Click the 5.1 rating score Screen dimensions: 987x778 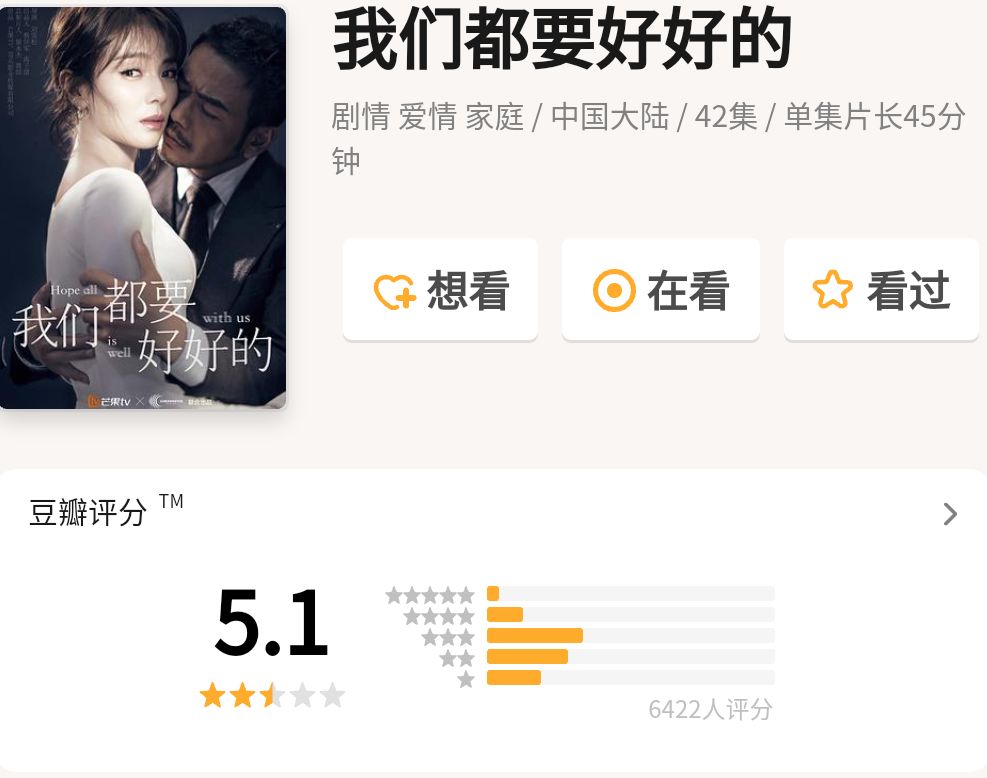[x=271, y=622]
